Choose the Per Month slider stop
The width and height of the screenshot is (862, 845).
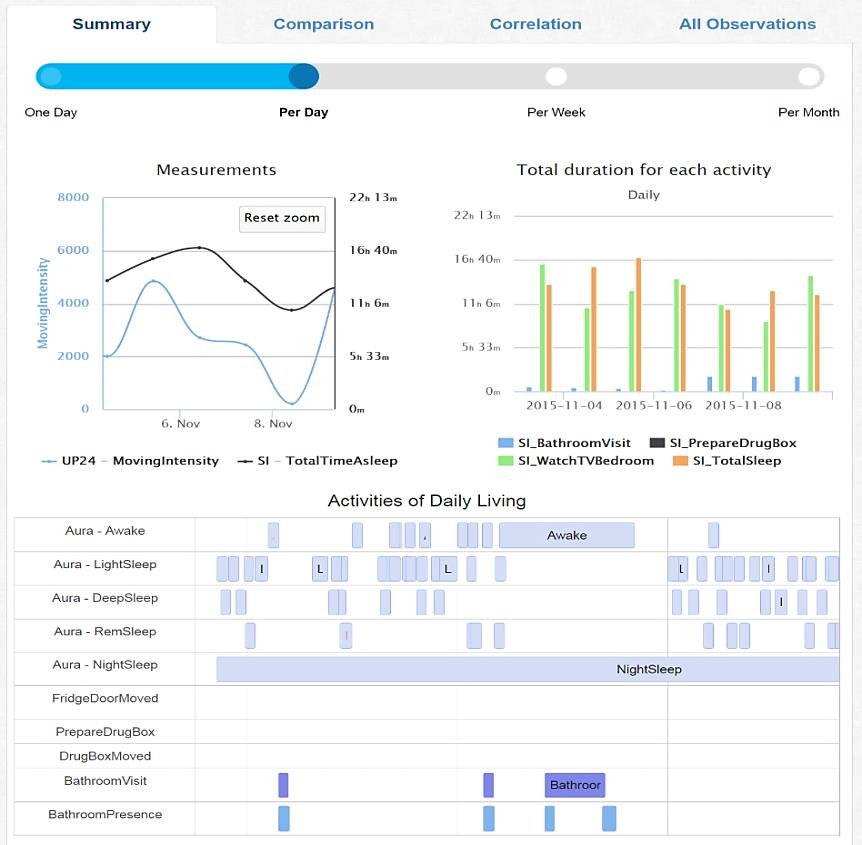tap(808, 77)
